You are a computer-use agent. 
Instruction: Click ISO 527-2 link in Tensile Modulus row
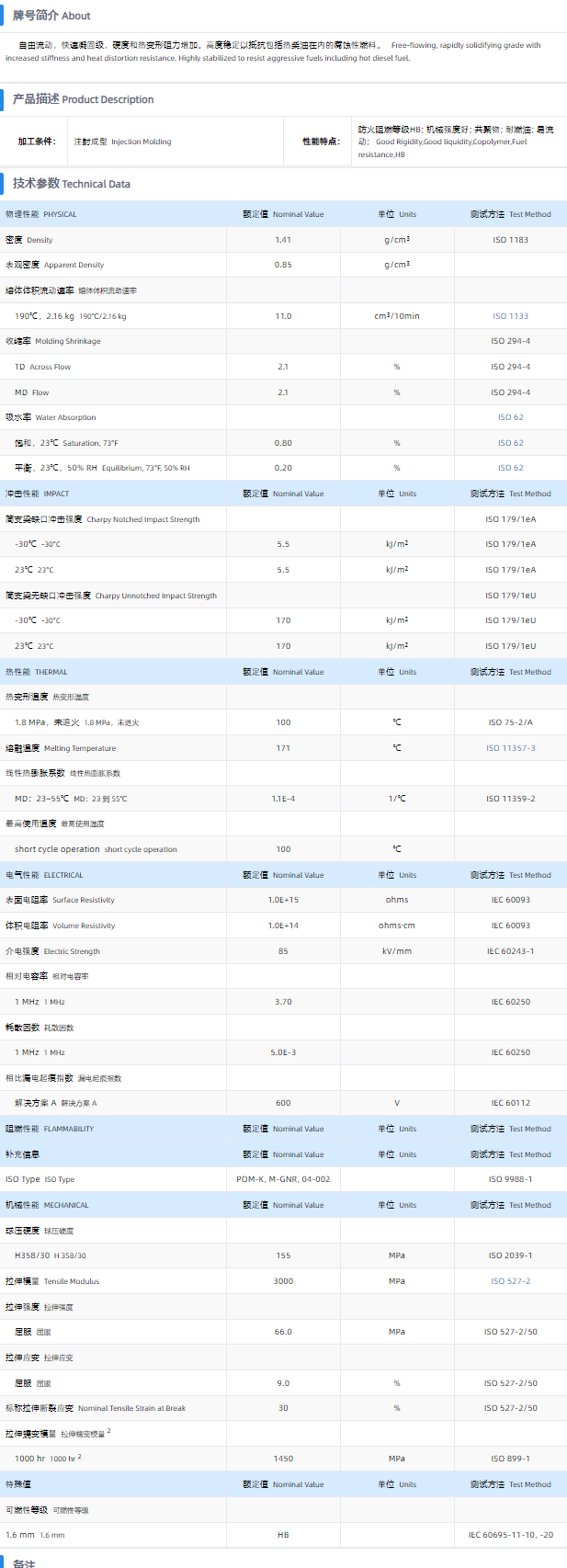[x=510, y=1281]
